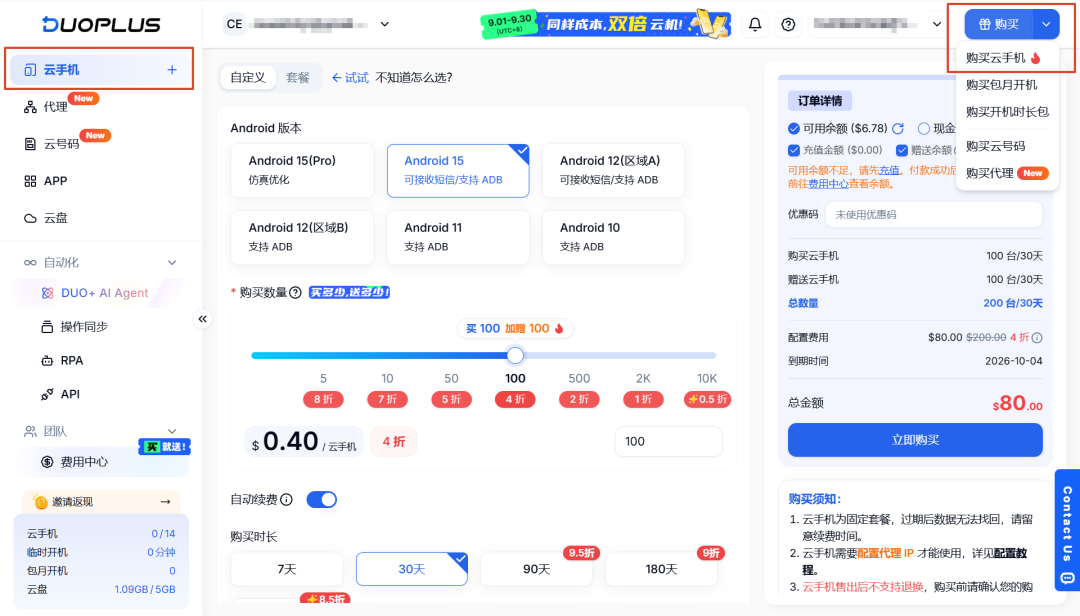Go to the APP sidebar section
This screenshot has width=1080, height=616.
(55, 181)
